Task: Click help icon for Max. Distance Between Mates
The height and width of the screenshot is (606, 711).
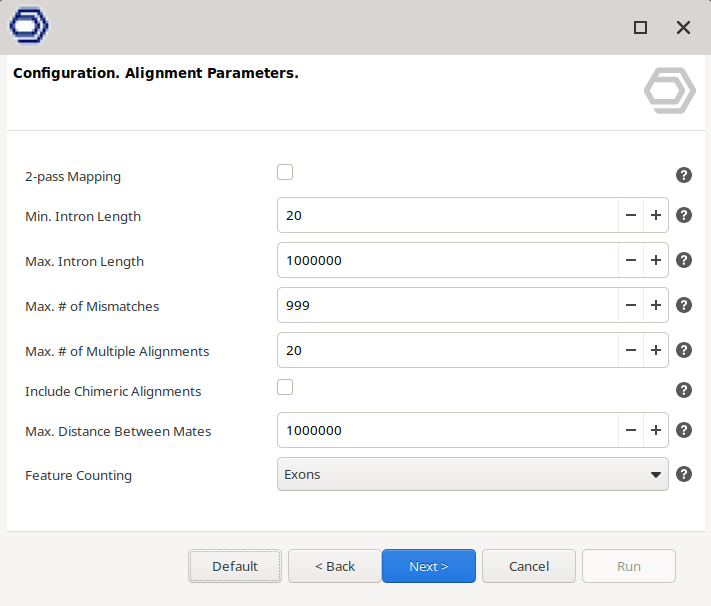Action: pyautogui.click(x=684, y=430)
